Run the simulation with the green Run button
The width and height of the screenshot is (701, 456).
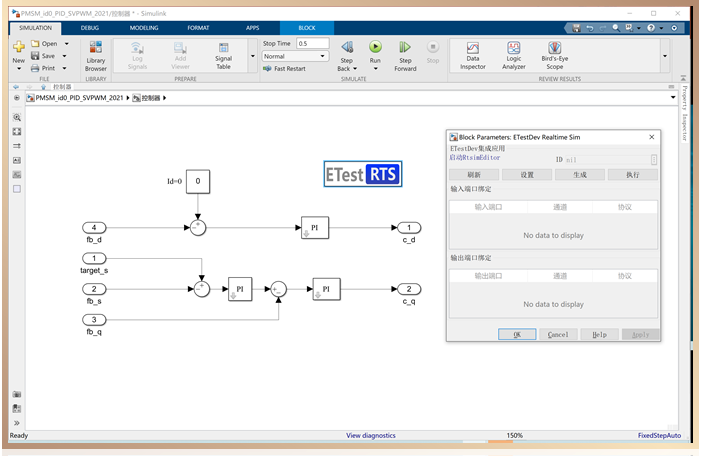(375, 46)
